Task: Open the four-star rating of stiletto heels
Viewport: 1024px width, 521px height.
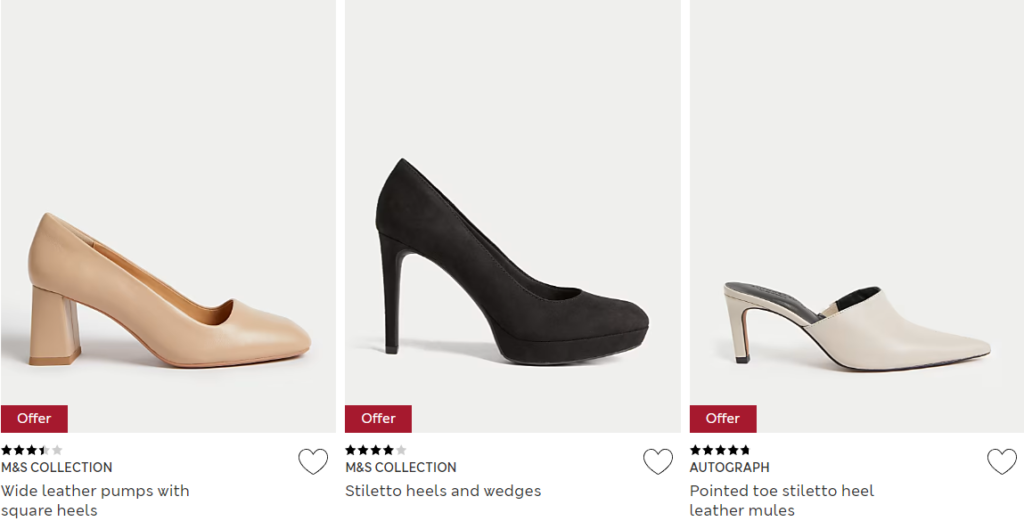Action: [x=376, y=450]
